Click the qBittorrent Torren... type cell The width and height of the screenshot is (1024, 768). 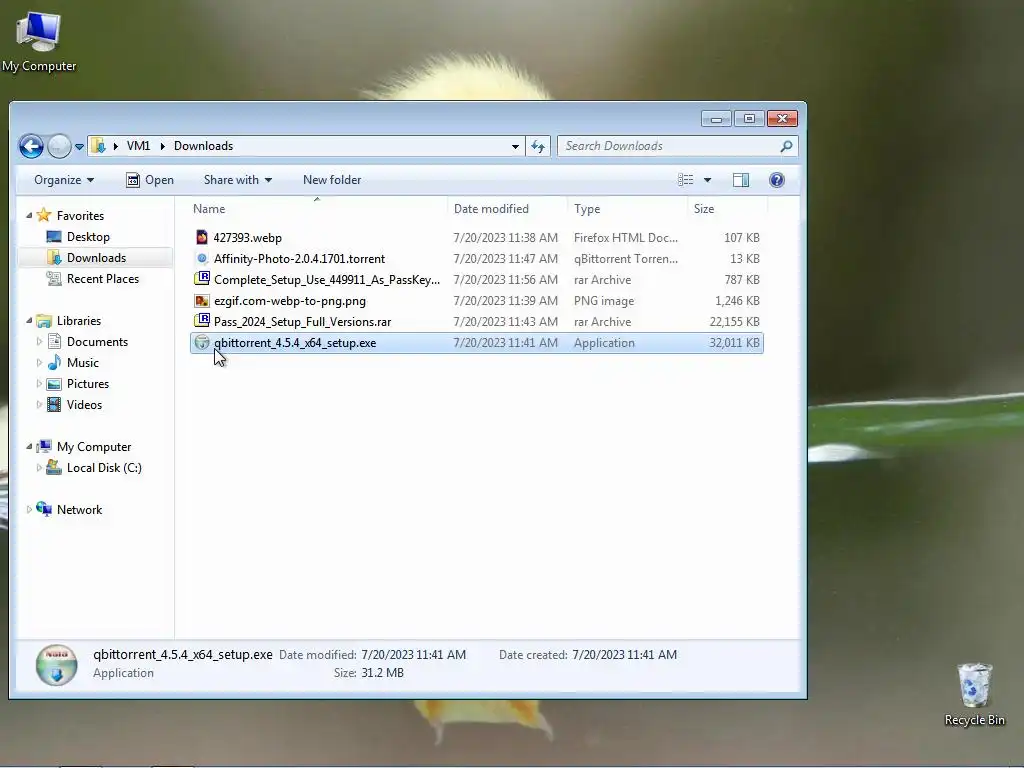(626, 259)
